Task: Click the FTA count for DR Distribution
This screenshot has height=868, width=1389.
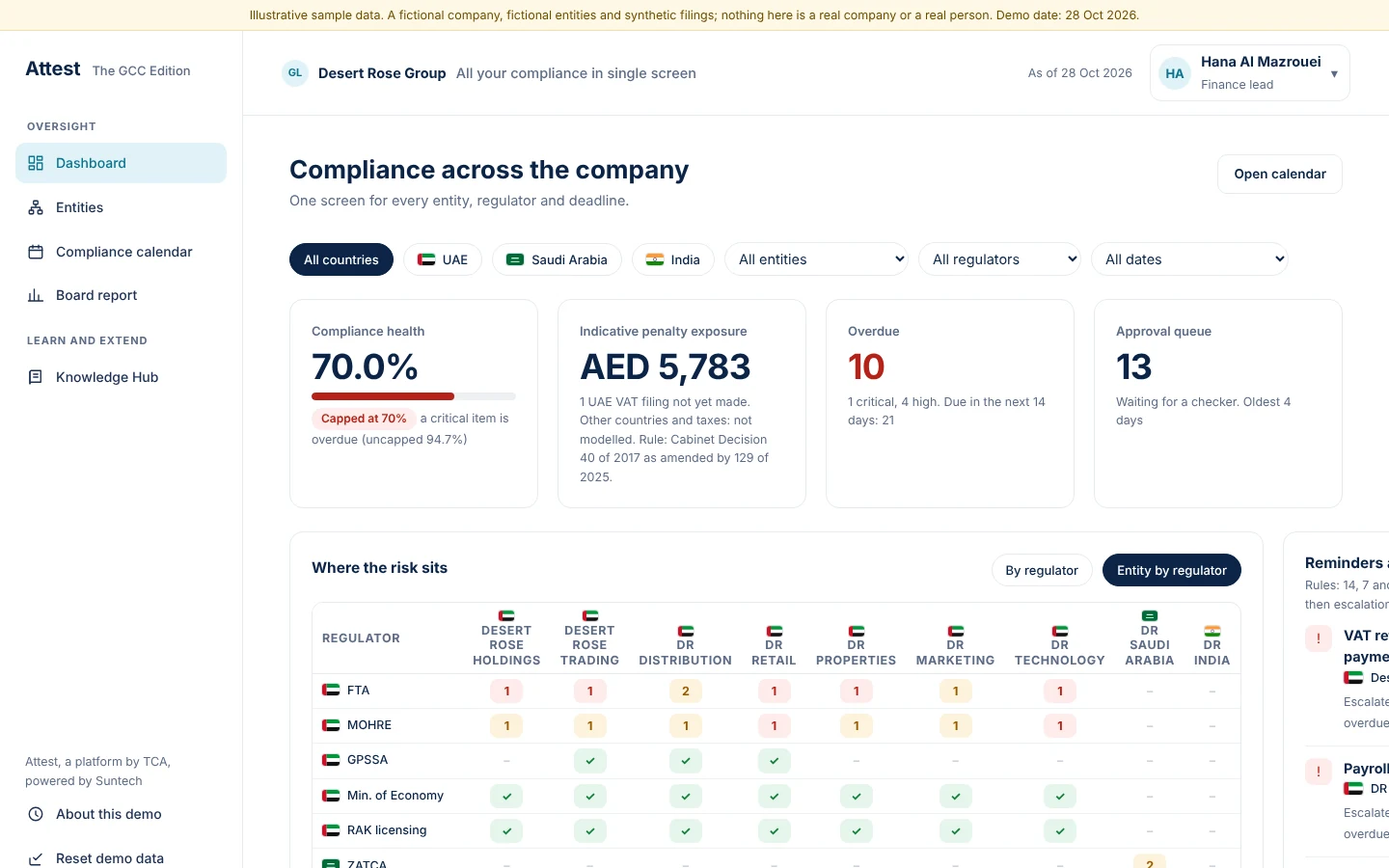Action: (x=686, y=691)
